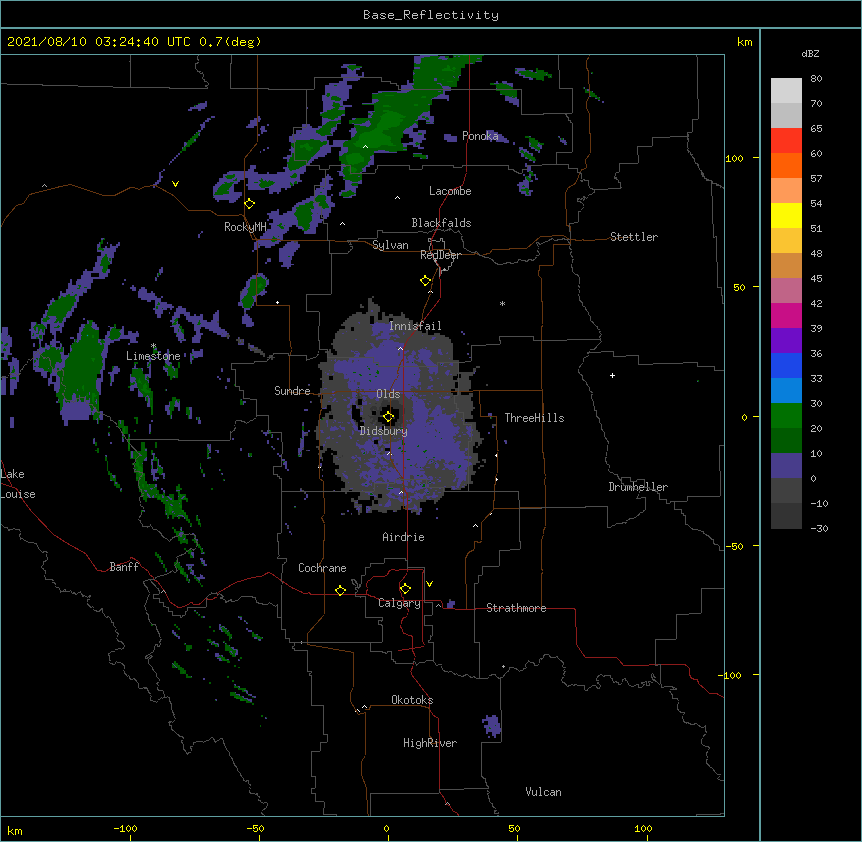
Task: Click the Blackfalds label
Action: pyautogui.click(x=441, y=223)
